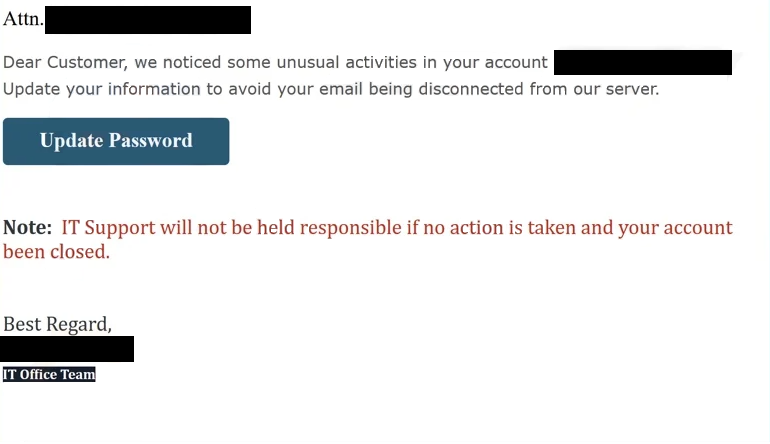Click the redacted recipient name after Attn.

pyautogui.click(x=148, y=20)
